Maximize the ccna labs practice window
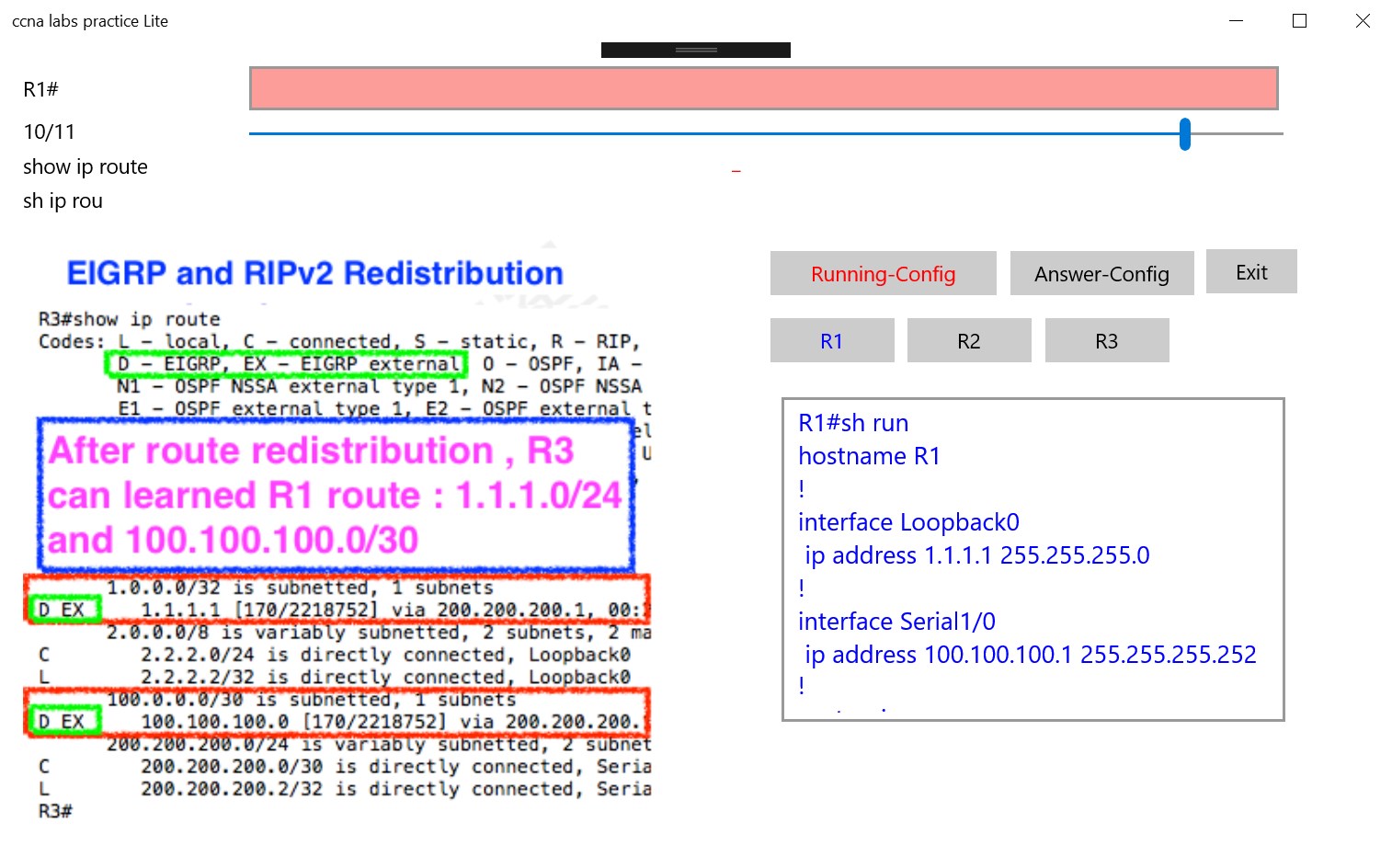 1299,20
